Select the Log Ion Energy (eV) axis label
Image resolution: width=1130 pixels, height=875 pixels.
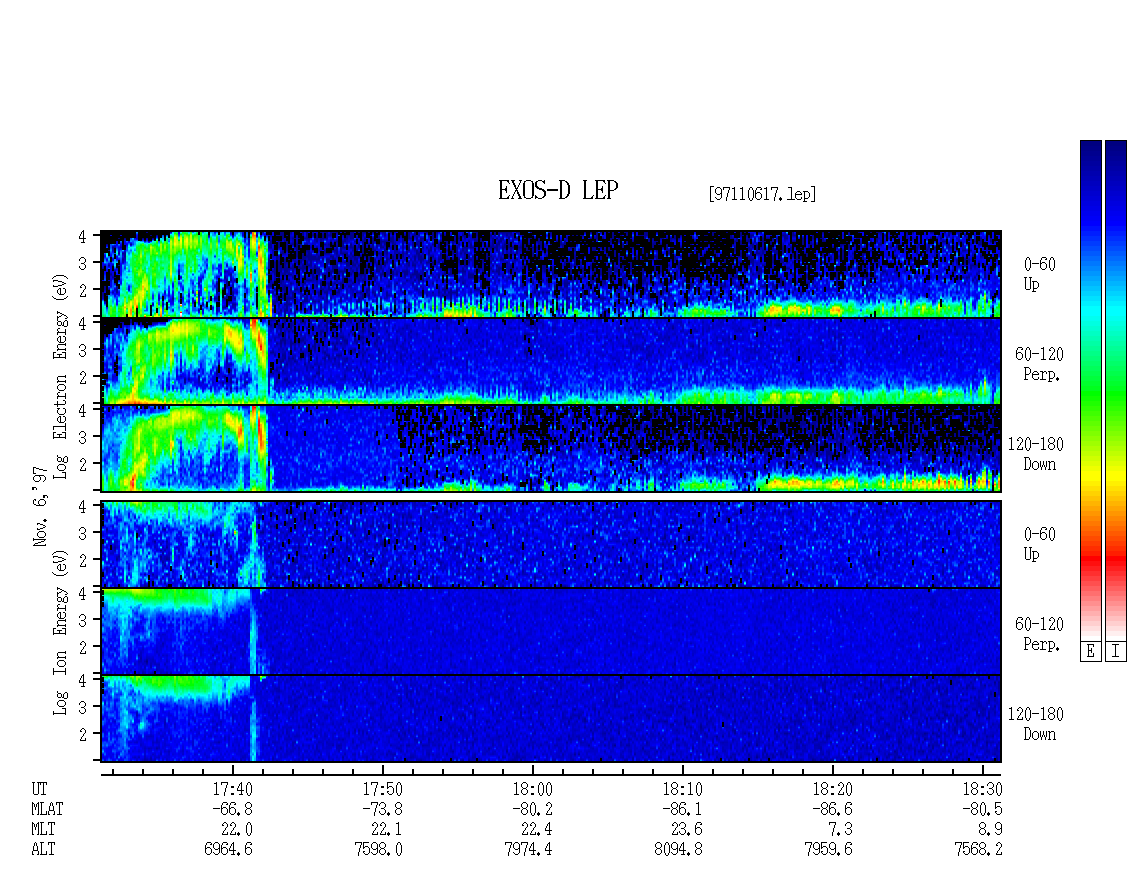[x=61, y=633]
